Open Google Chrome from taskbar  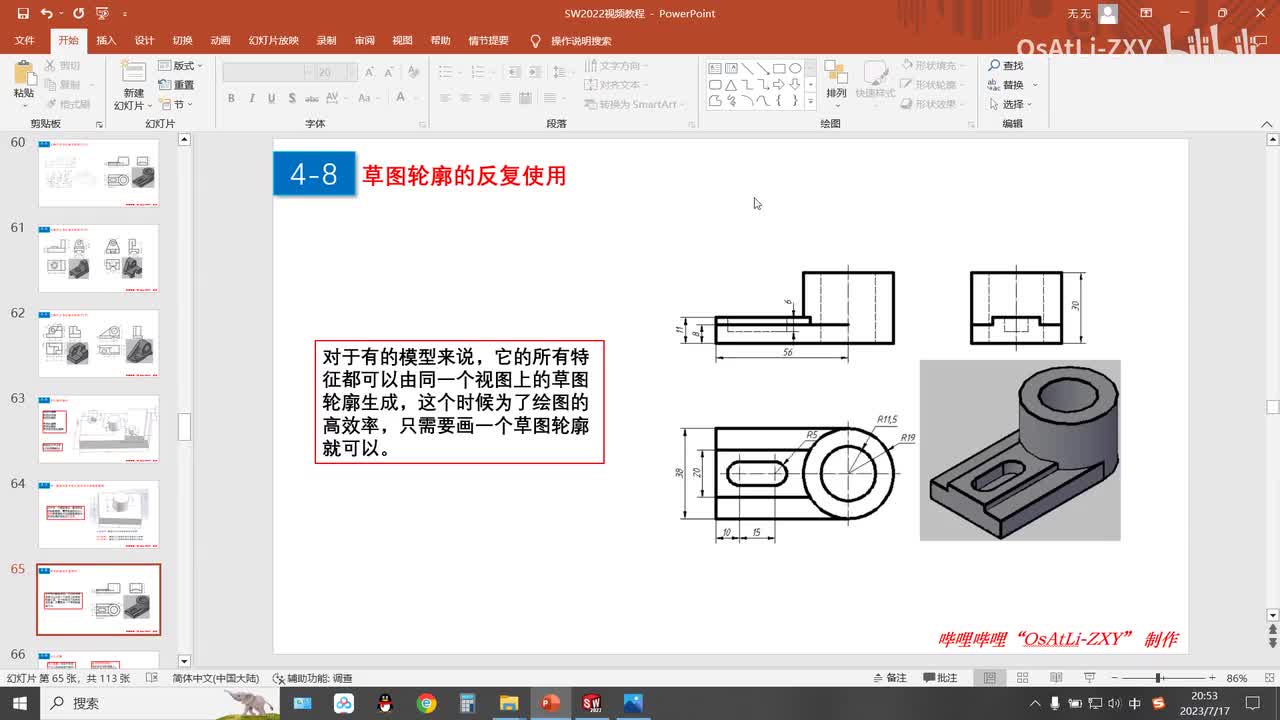tap(427, 703)
